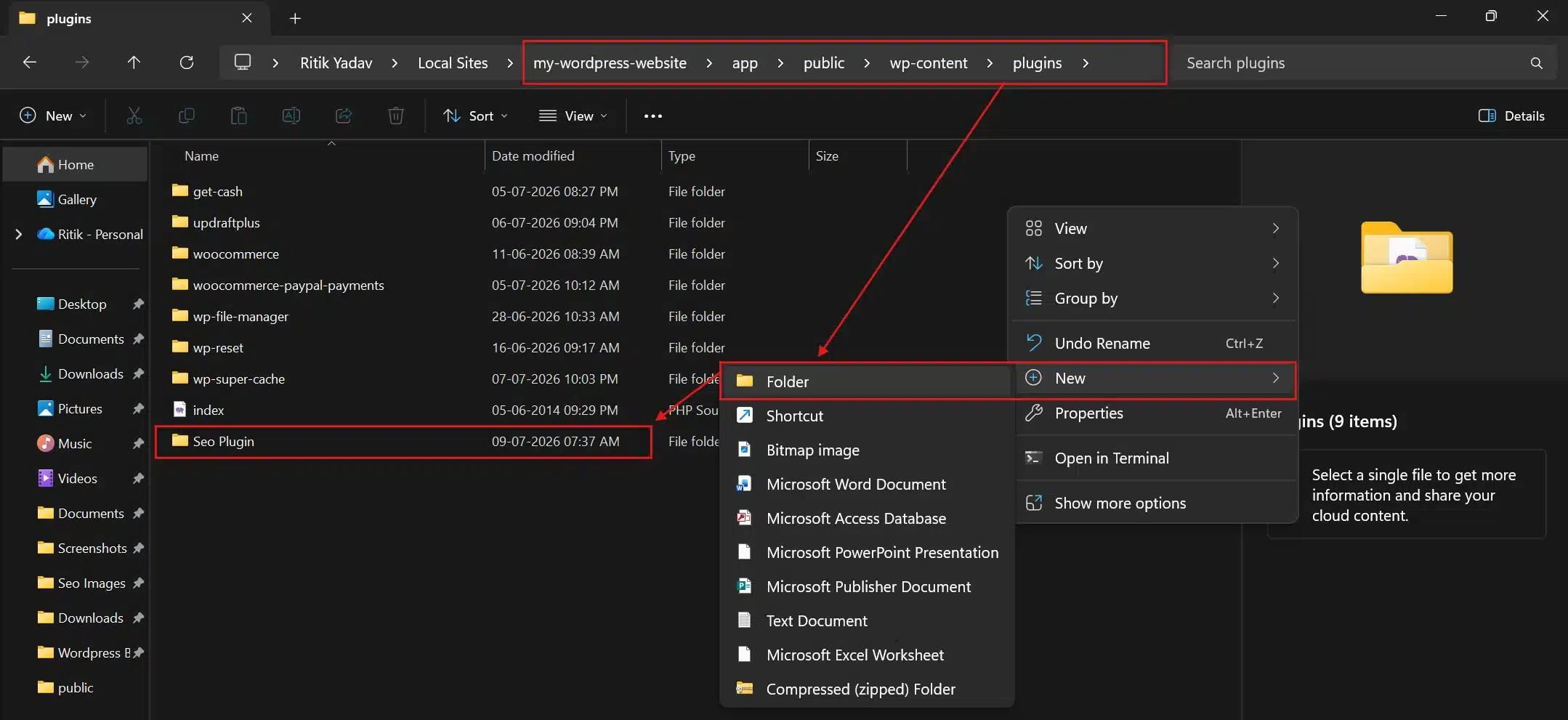Go up one folder level

click(x=134, y=62)
